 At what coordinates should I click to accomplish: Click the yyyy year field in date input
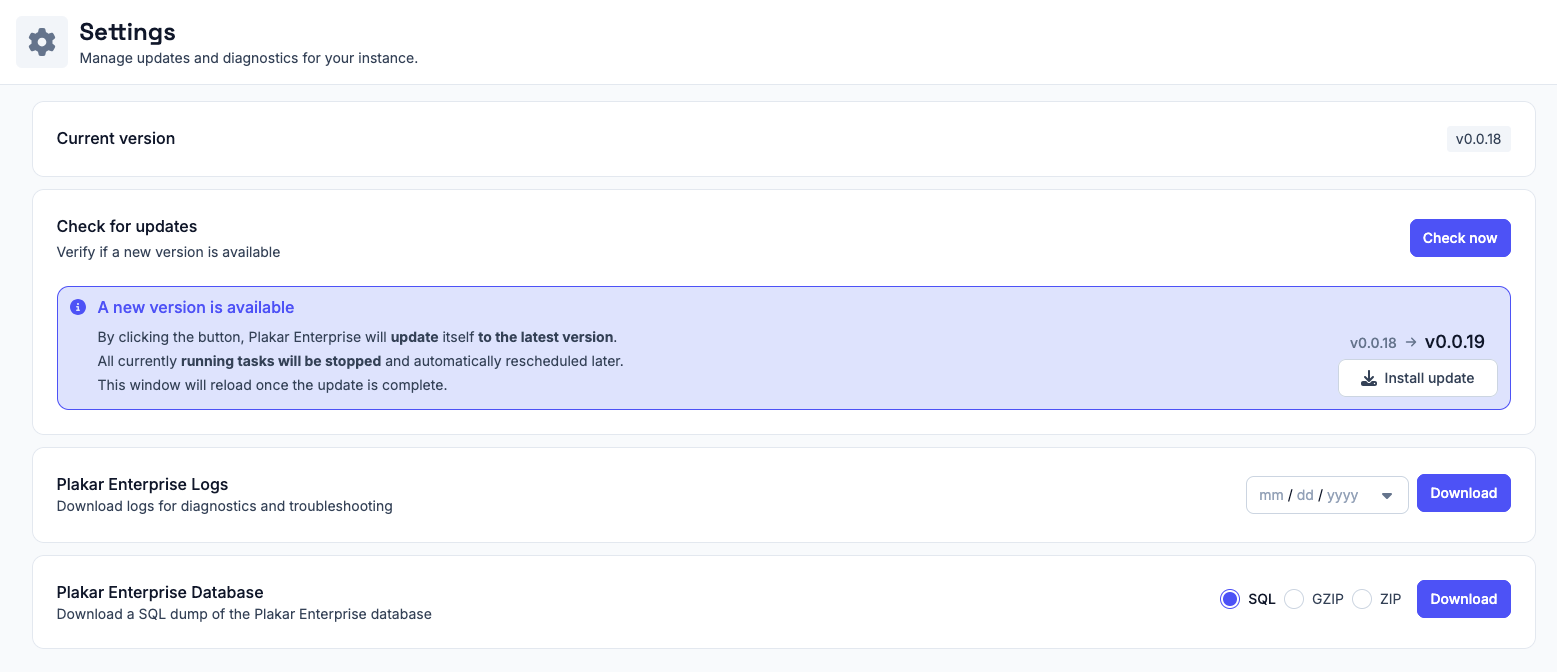(x=1343, y=495)
